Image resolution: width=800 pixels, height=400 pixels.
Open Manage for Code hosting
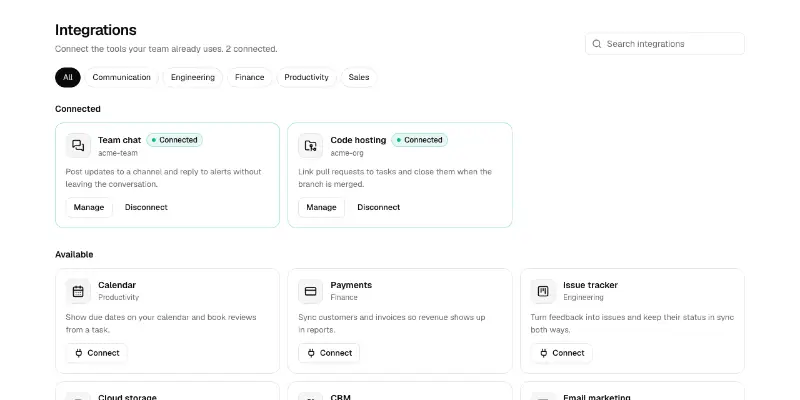(x=321, y=208)
